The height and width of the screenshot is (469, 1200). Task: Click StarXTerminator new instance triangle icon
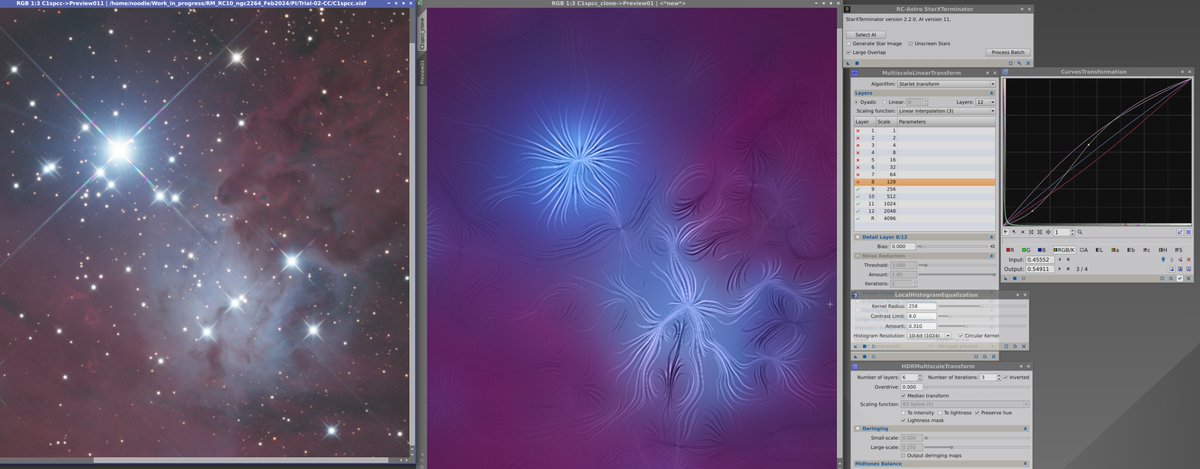click(848, 63)
